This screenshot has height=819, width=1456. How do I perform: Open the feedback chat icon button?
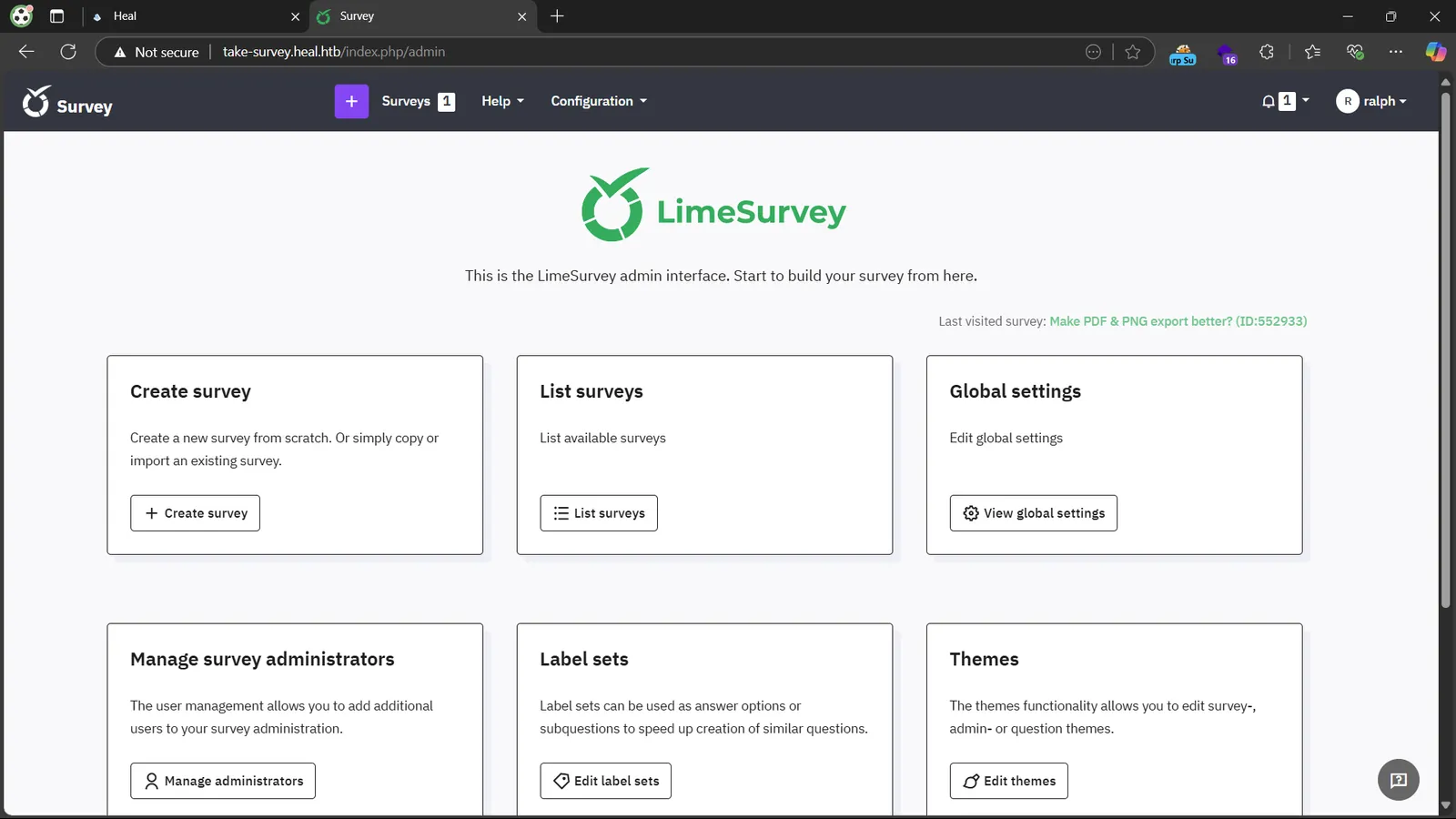[1399, 780]
